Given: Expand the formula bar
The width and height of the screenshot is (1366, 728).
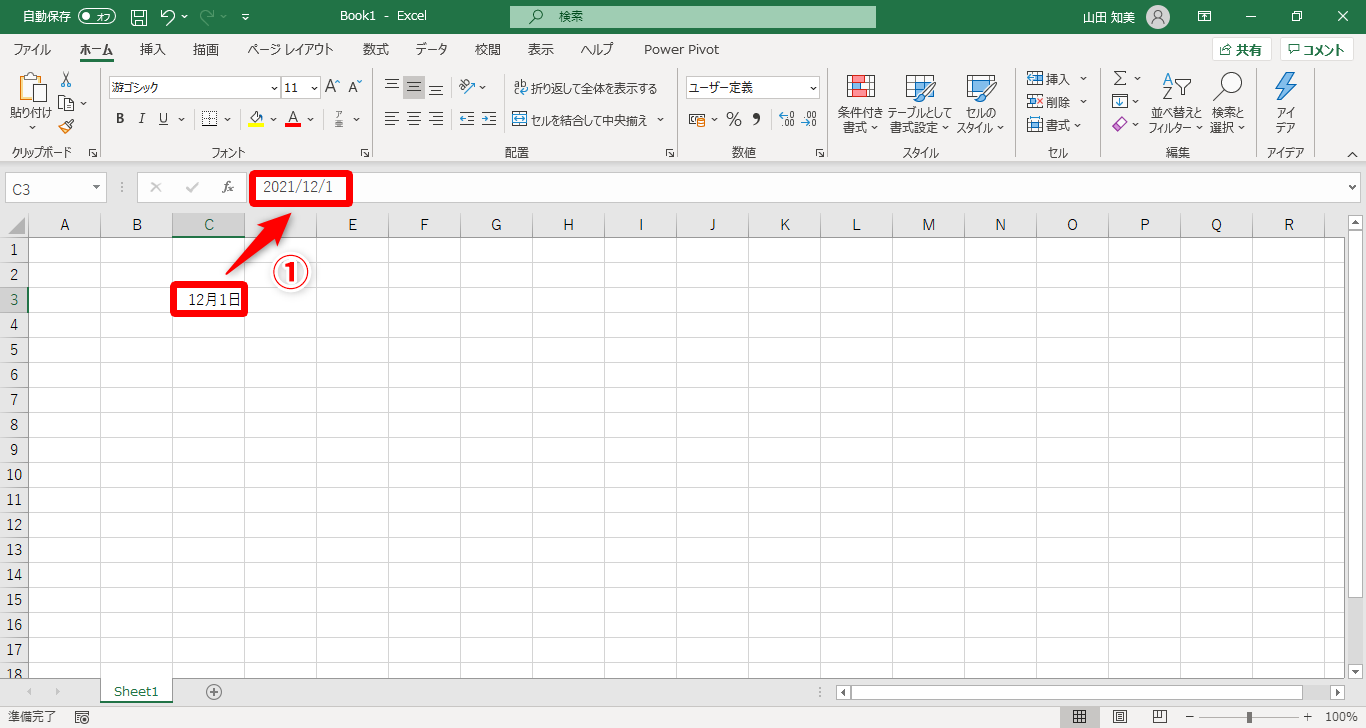Looking at the screenshot, I should pyautogui.click(x=1353, y=187).
